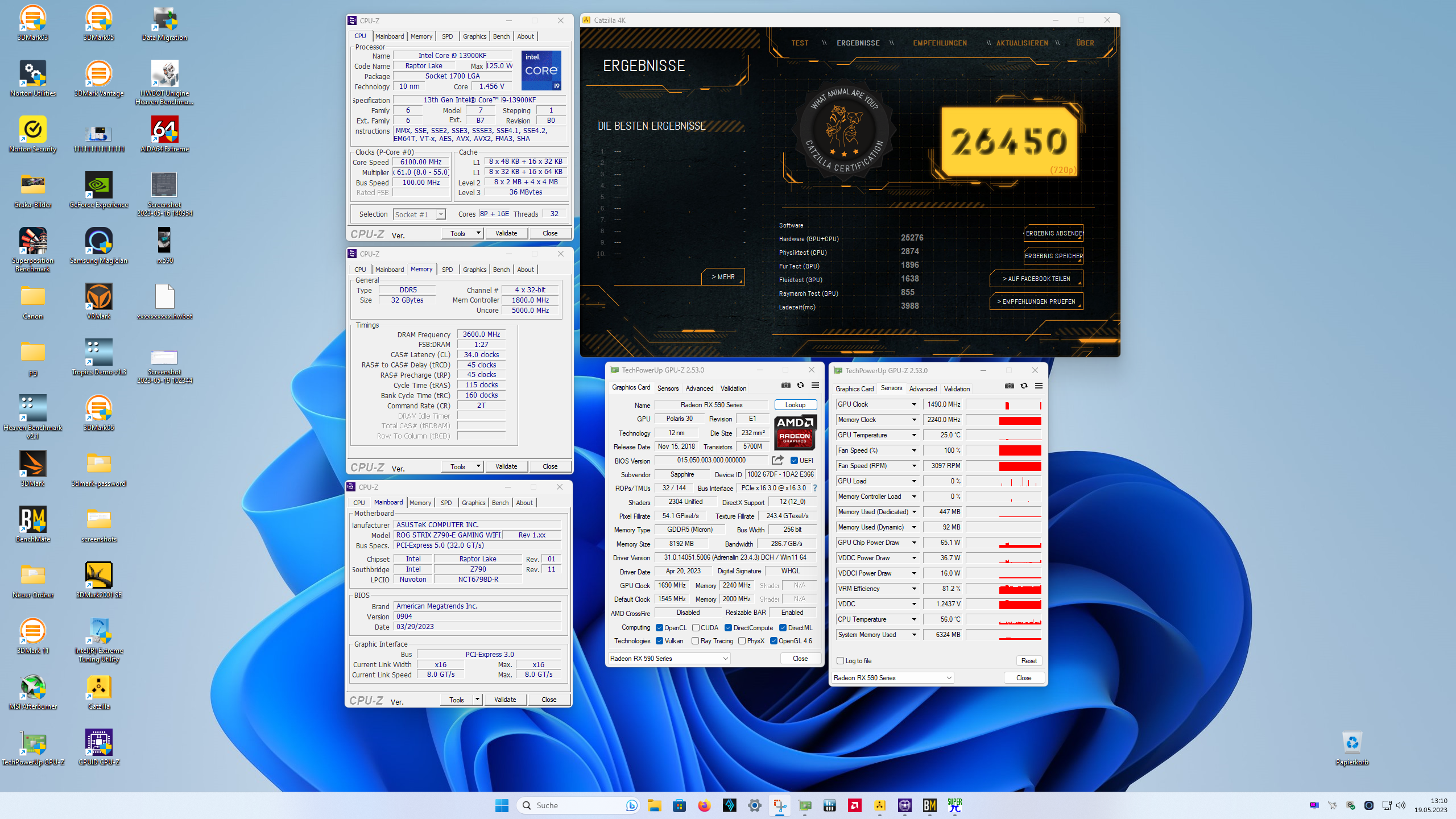Open the AIDA64 Extreme desktop icon
This screenshot has height=819, width=1456.
(165, 135)
